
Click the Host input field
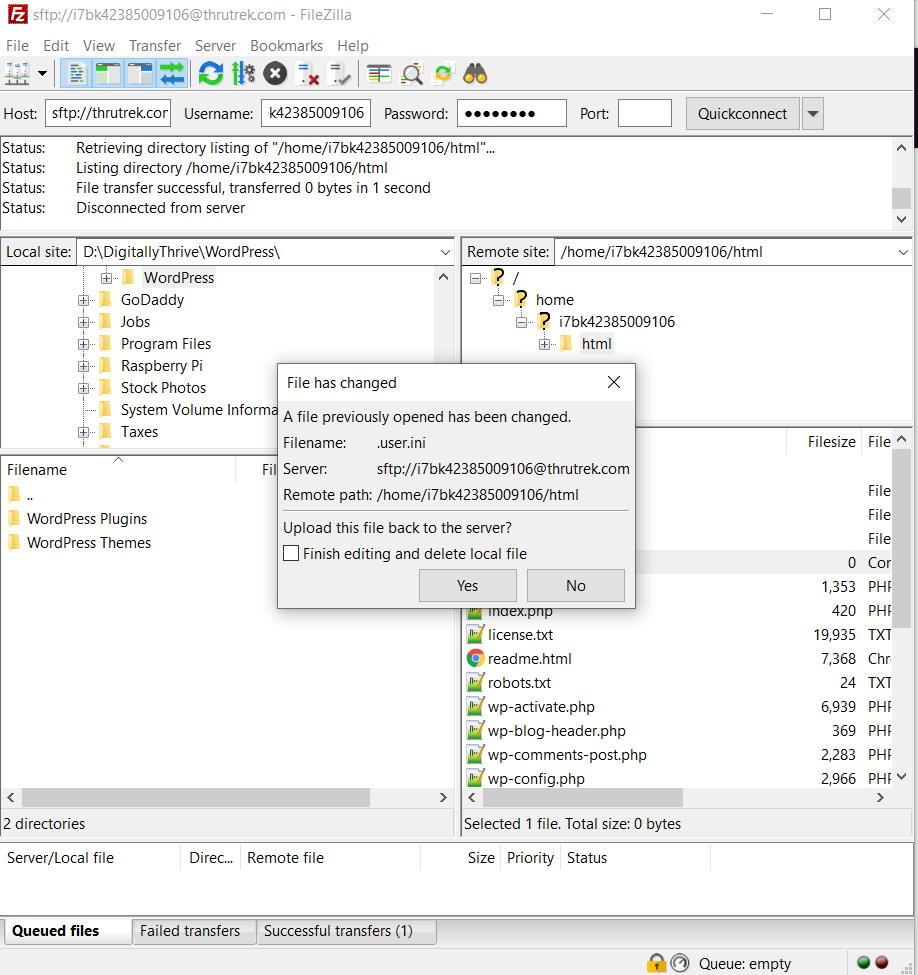[108, 113]
